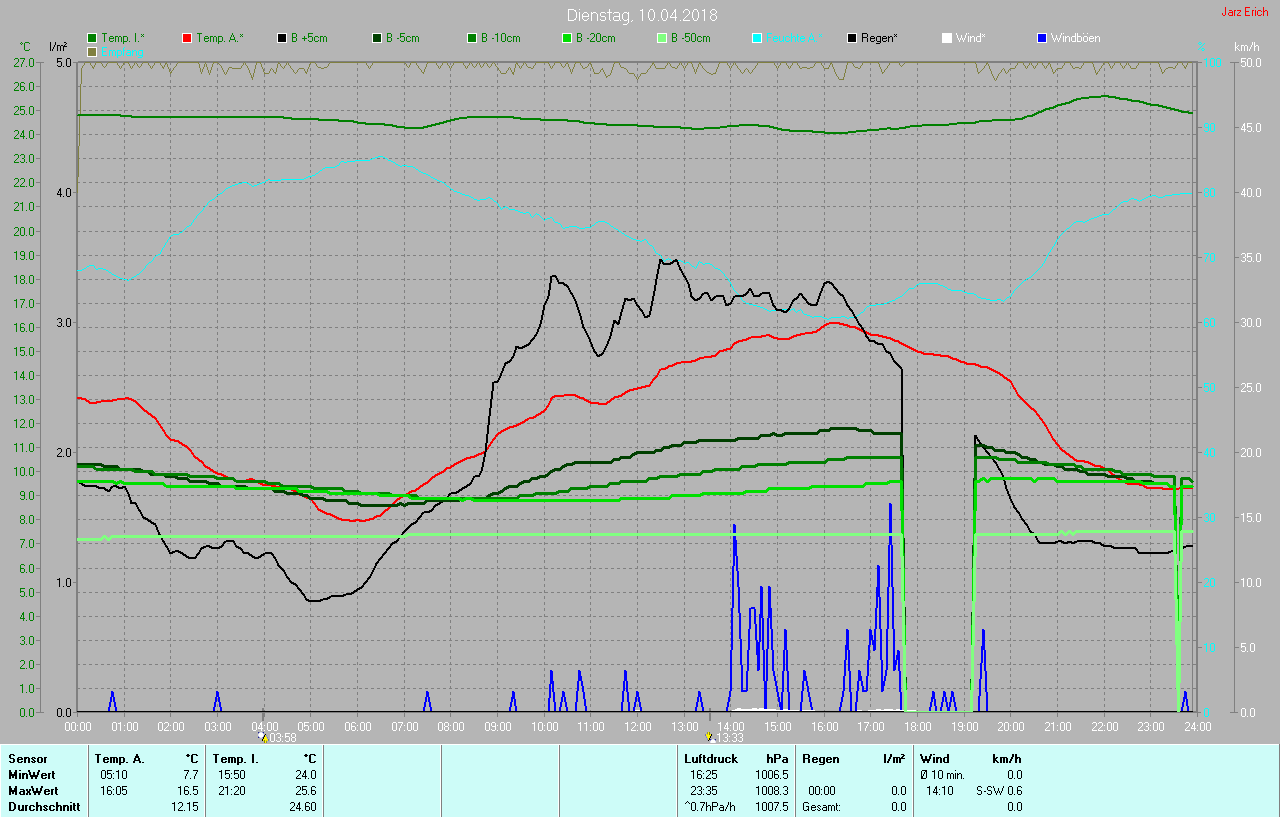Open the Jarz Erich link

pos(1244,13)
